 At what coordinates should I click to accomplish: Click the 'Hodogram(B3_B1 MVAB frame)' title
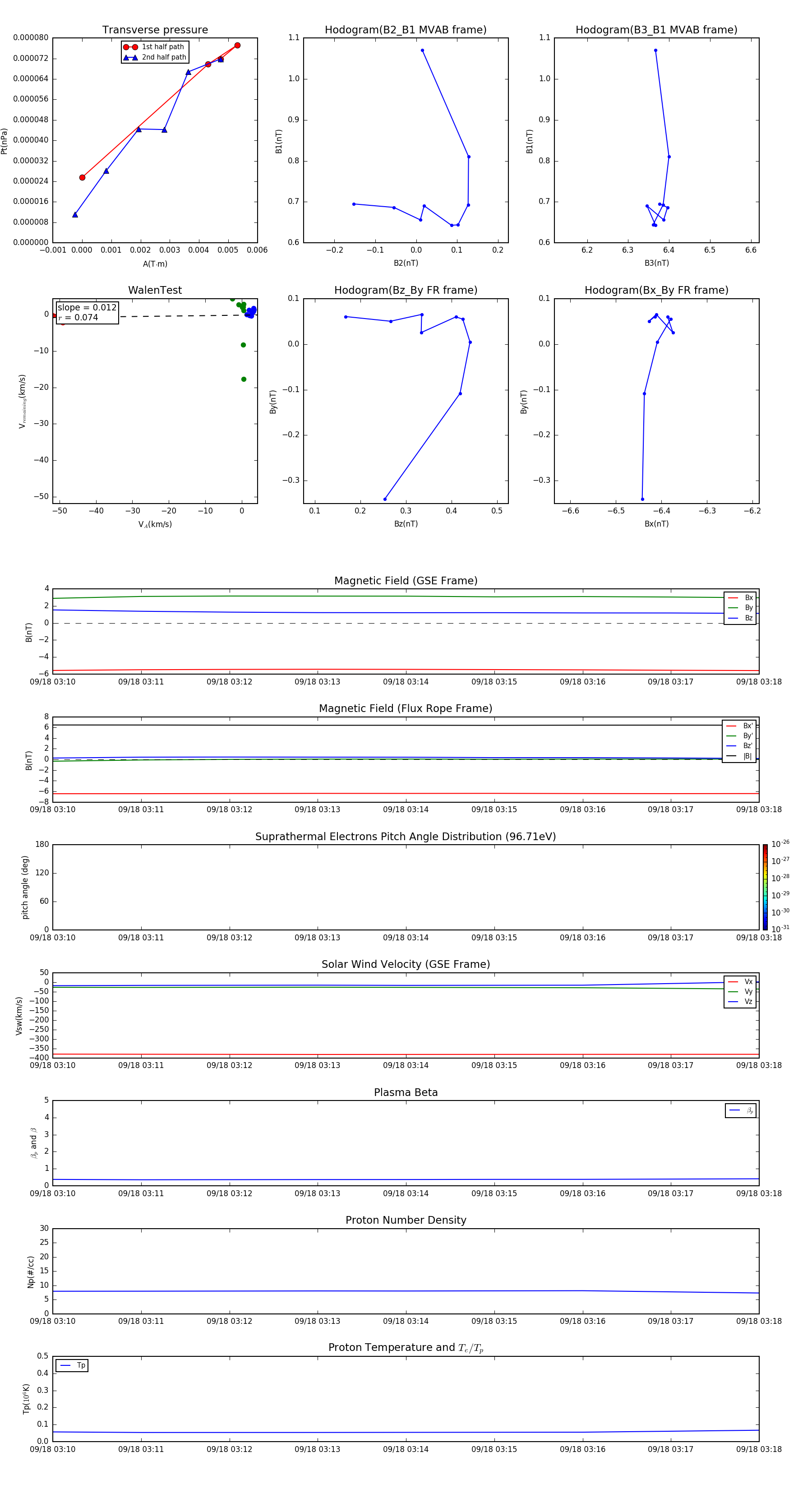(x=656, y=29)
